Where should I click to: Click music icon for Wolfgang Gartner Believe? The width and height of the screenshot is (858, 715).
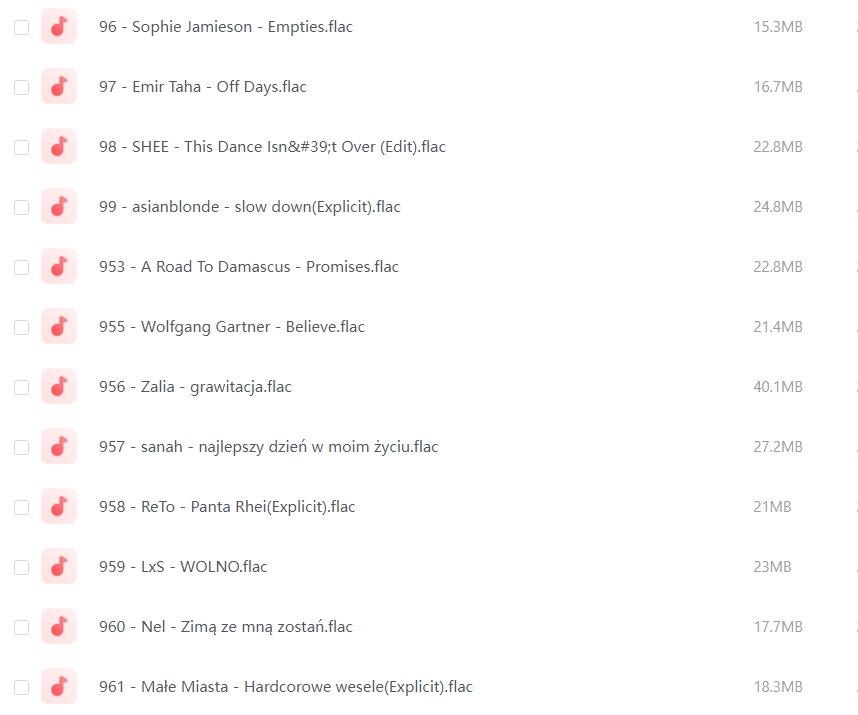(59, 327)
